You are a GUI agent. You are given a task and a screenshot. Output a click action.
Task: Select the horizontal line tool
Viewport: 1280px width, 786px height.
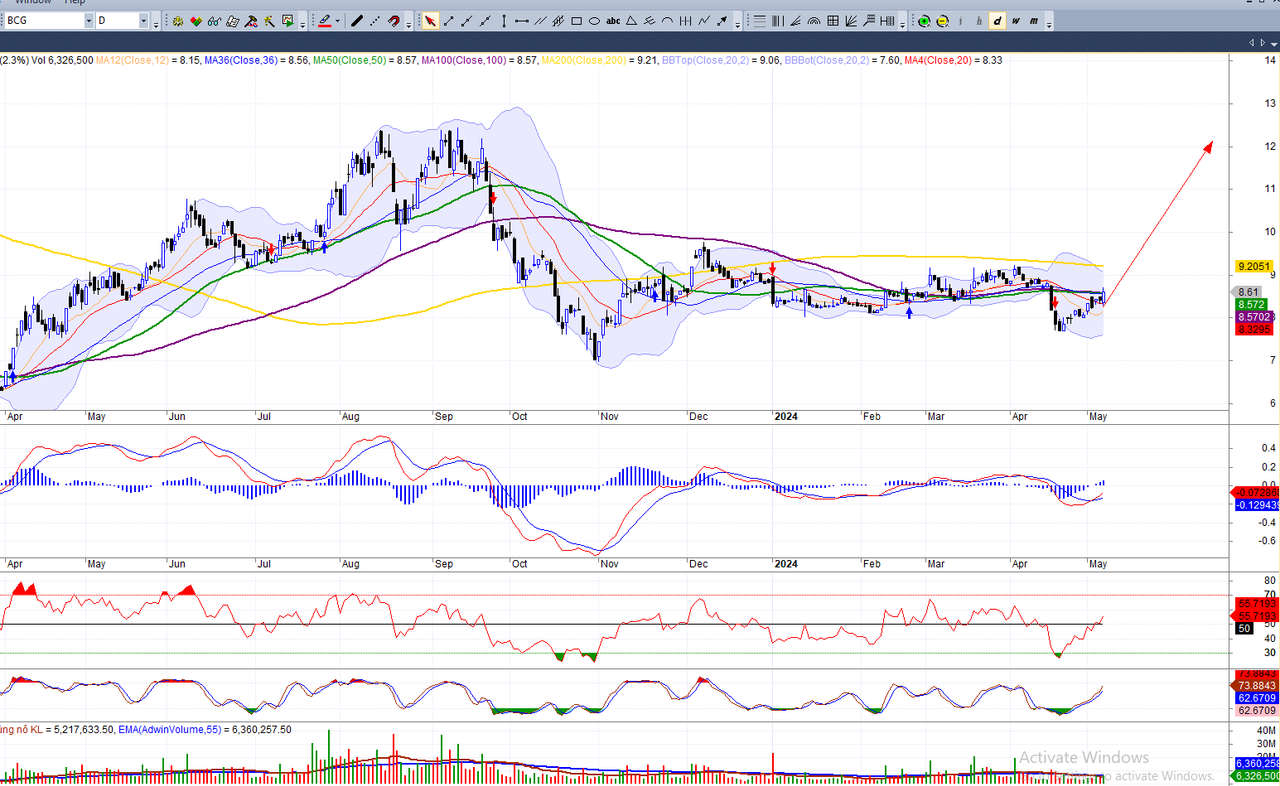point(521,21)
